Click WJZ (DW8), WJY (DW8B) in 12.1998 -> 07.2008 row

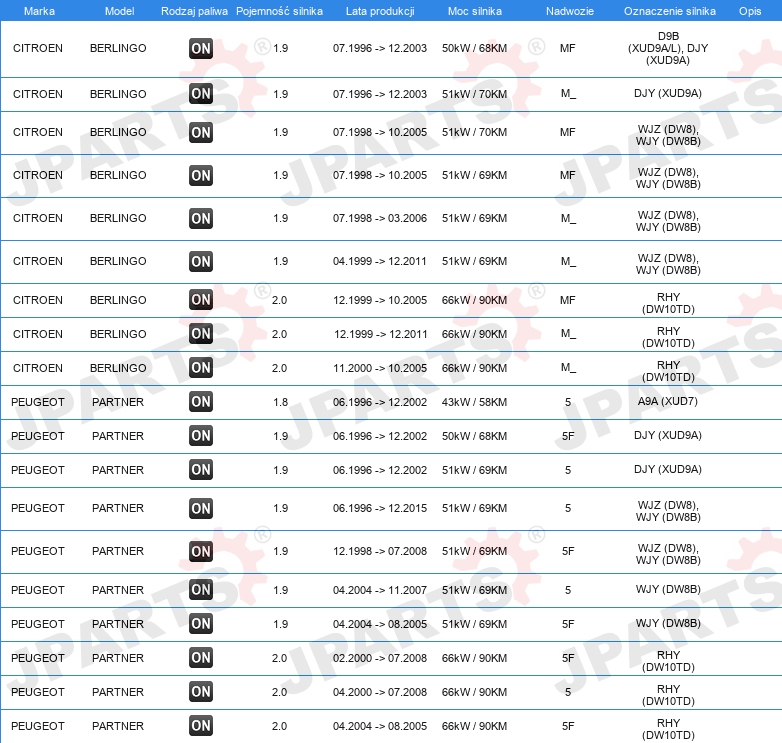click(668, 554)
